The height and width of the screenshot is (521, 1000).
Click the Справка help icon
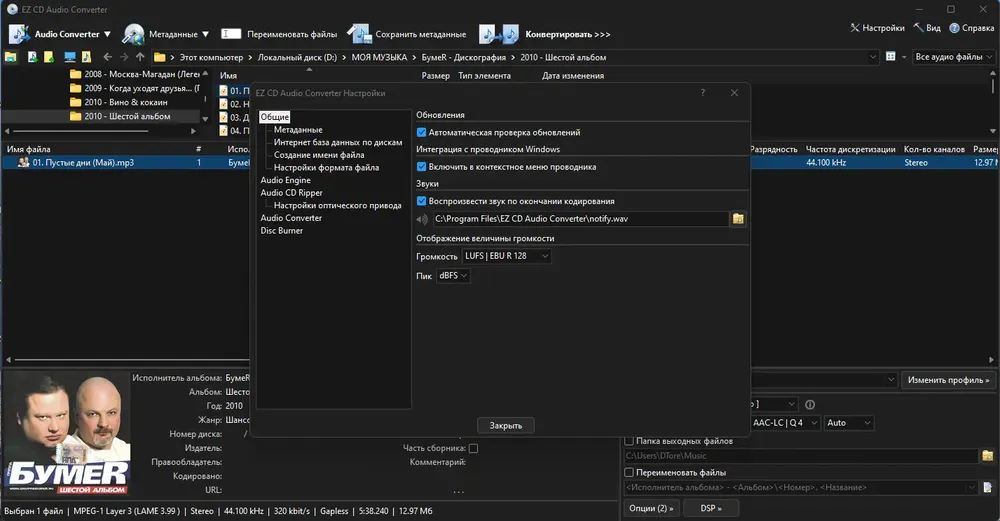pyautogui.click(x=954, y=27)
